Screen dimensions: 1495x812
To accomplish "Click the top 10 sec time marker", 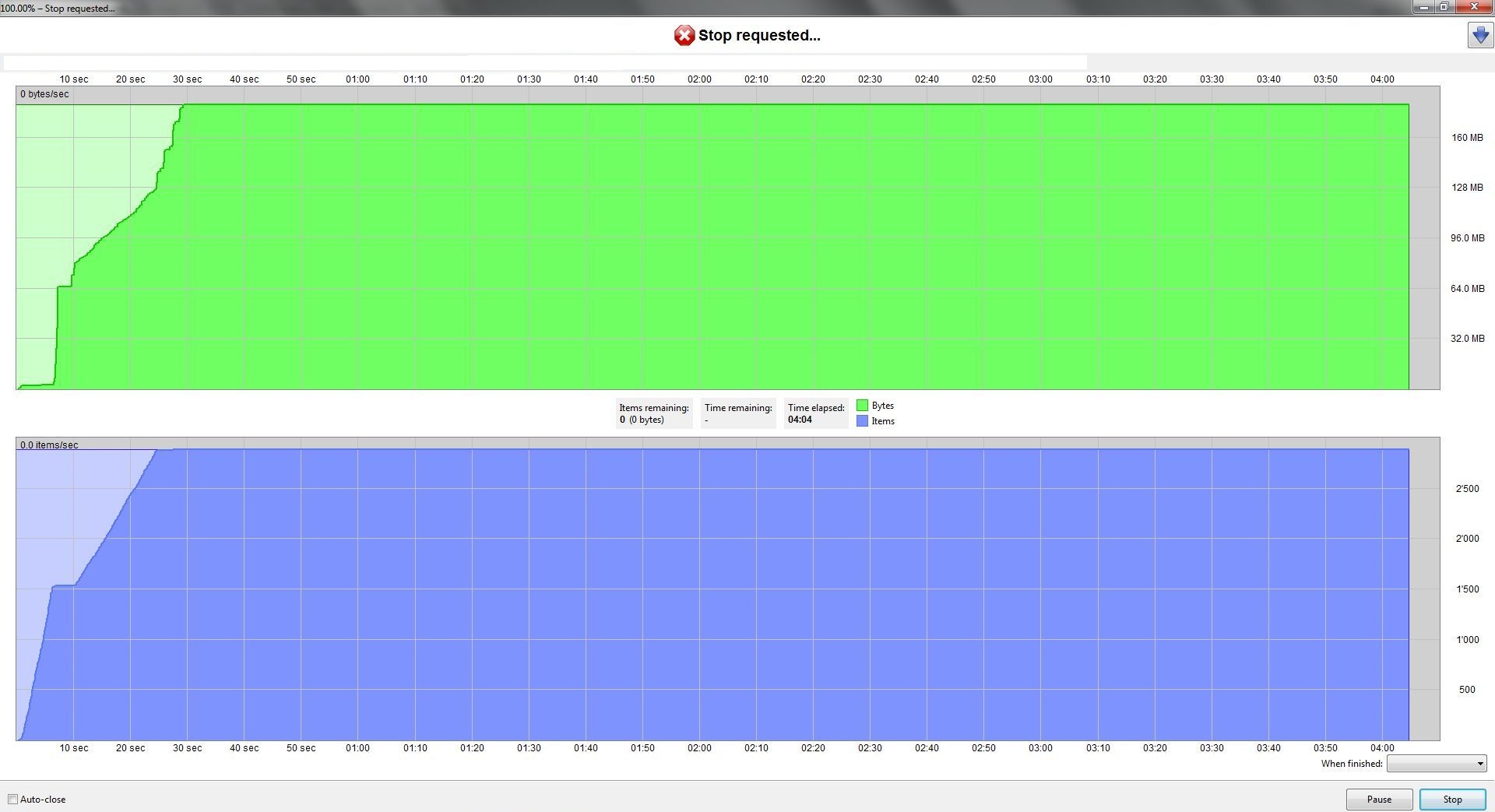I will click(x=74, y=79).
